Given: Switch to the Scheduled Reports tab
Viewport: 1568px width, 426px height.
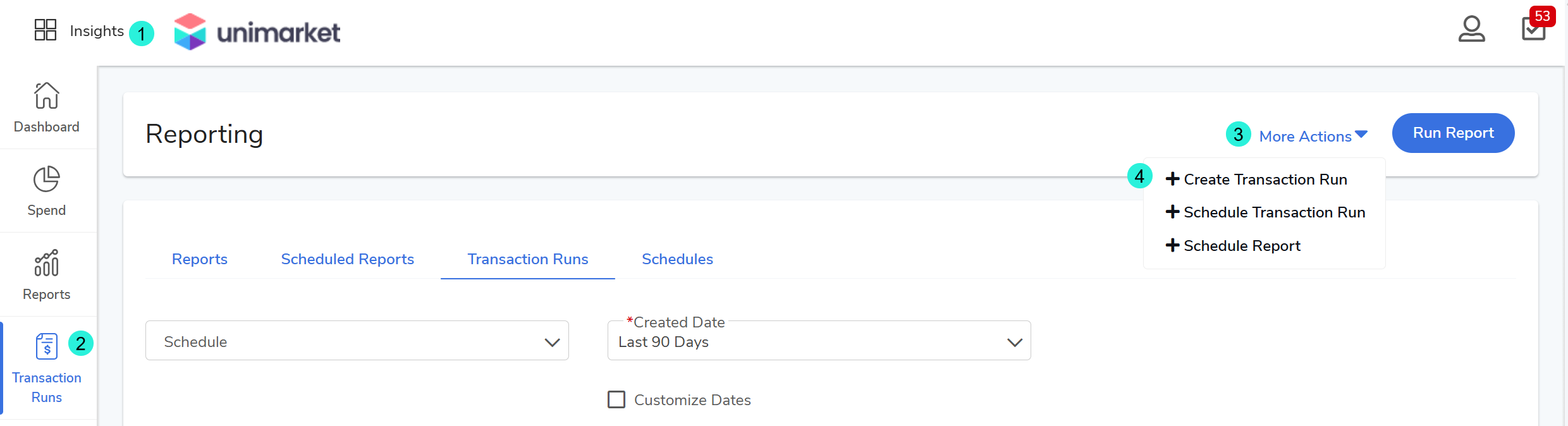Looking at the screenshot, I should [347, 259].
